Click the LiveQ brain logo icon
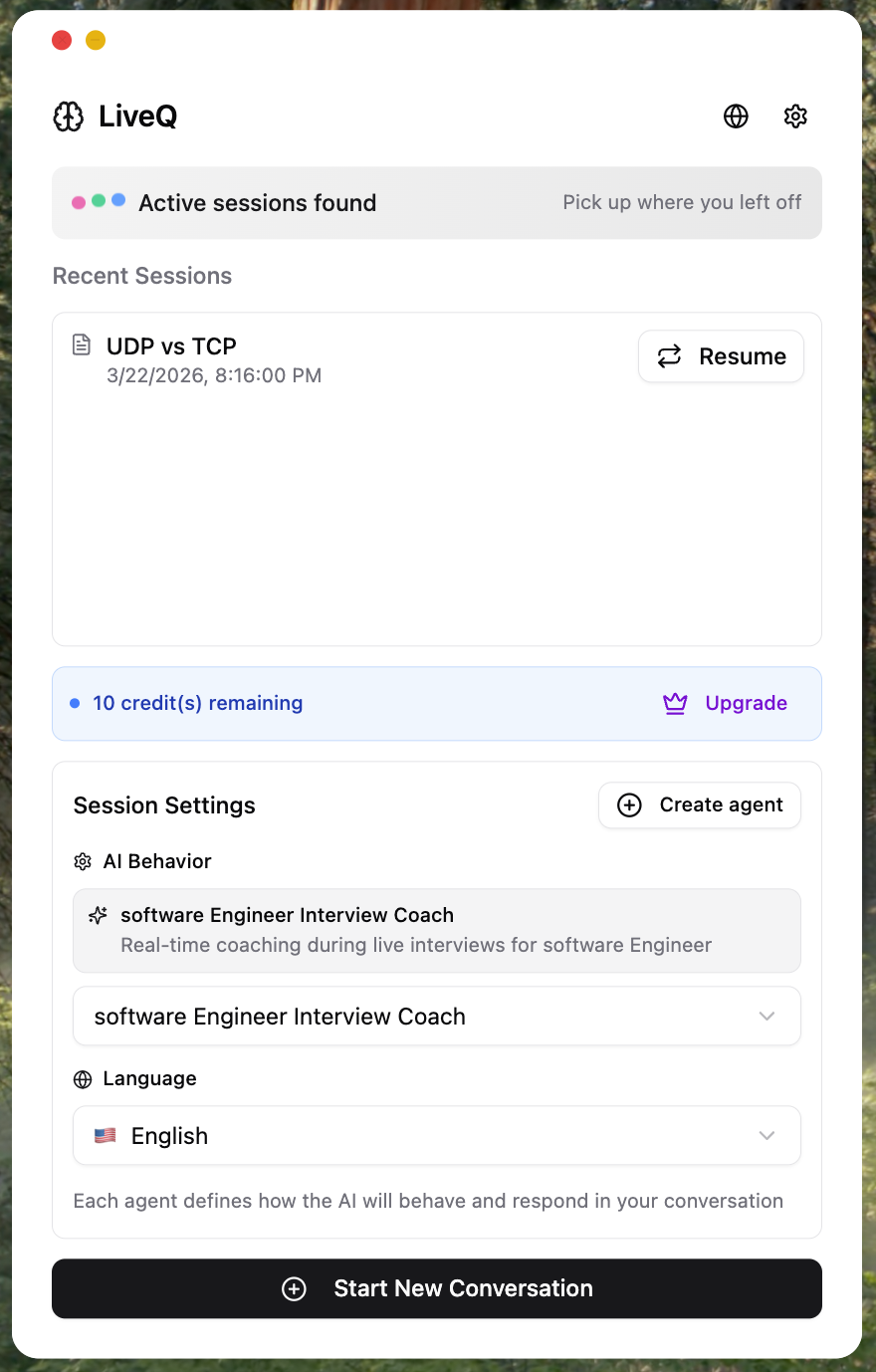Viewport: 876px width, 1372px height. tap(69, 116)
